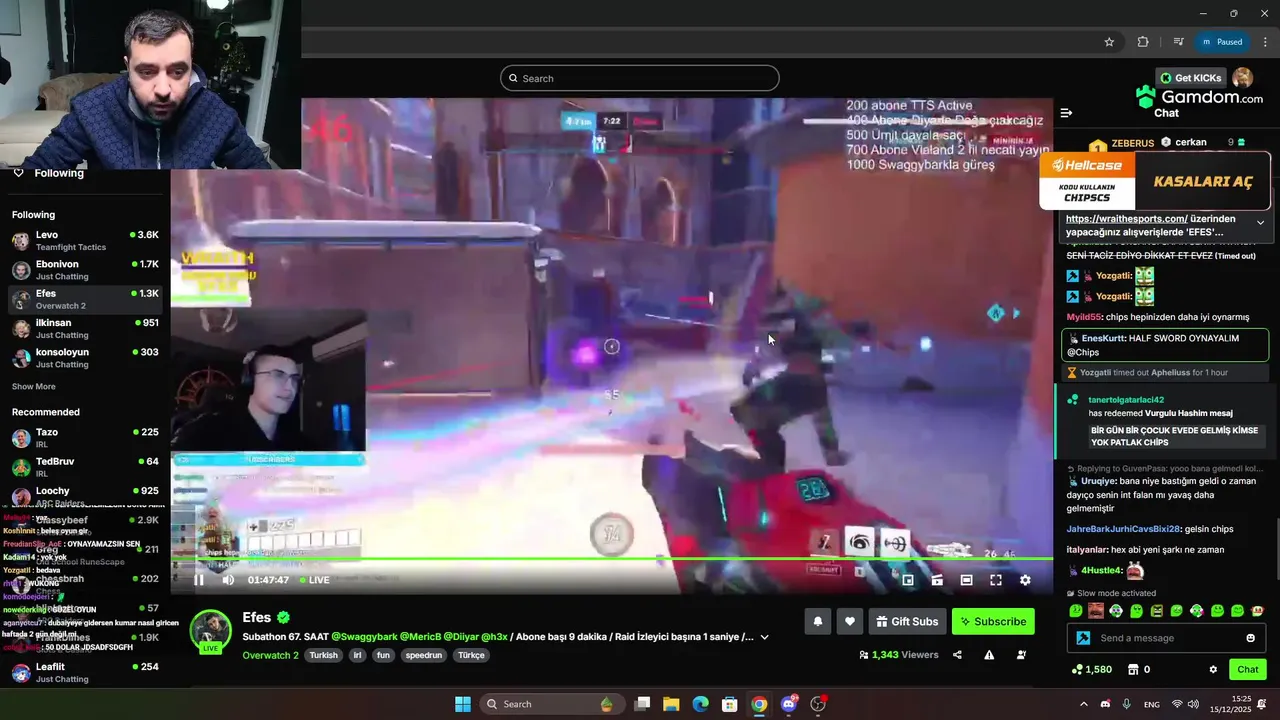
Task: Pause the live stream video
Action: [199, 580]
